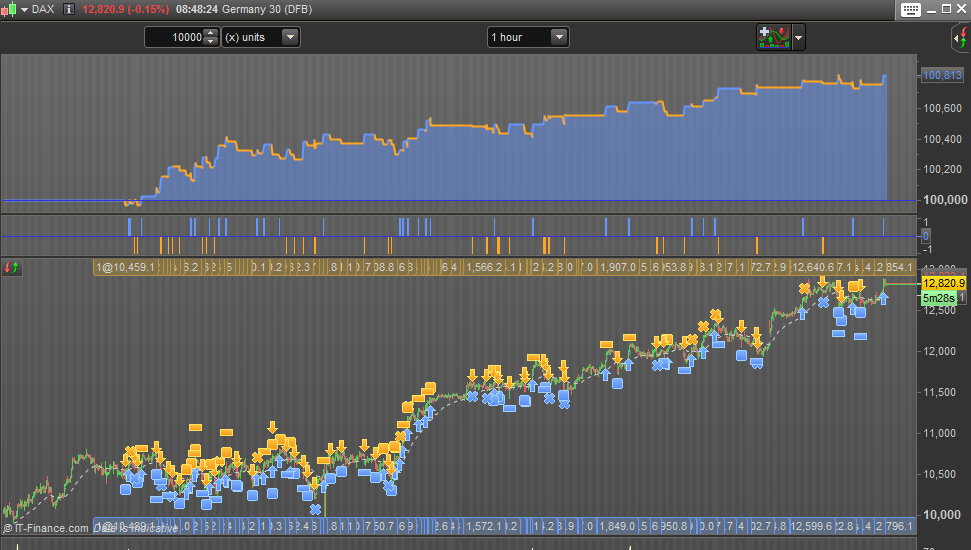Click the 1,907.0 trade label in orange bar
Image resolution: width=971 pixels, height=550 pixels.
pos(618,267)
